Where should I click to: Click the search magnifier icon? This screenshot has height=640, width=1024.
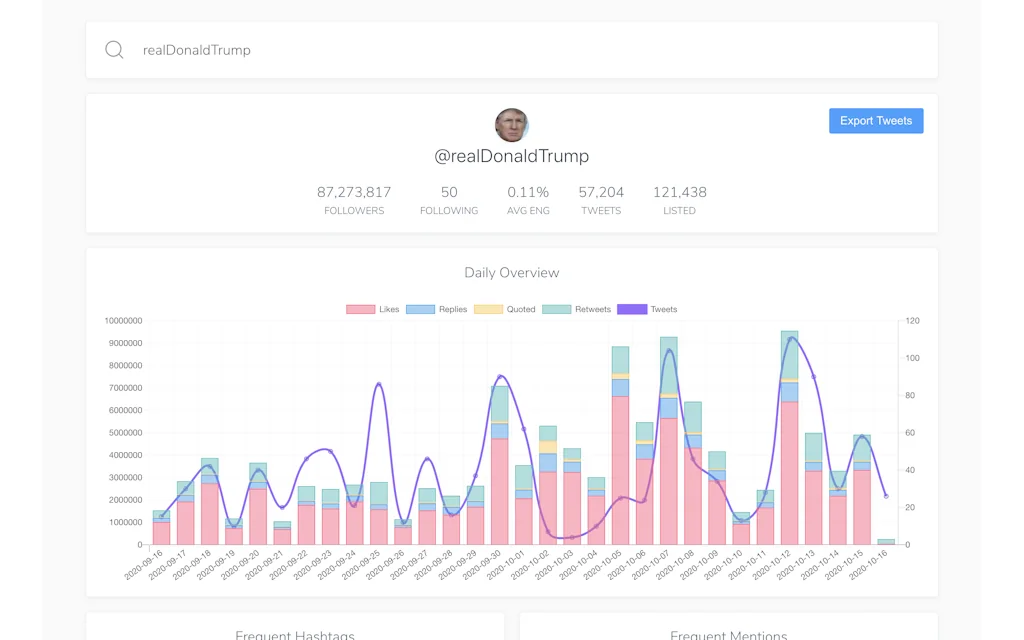[x=114, y=50]
